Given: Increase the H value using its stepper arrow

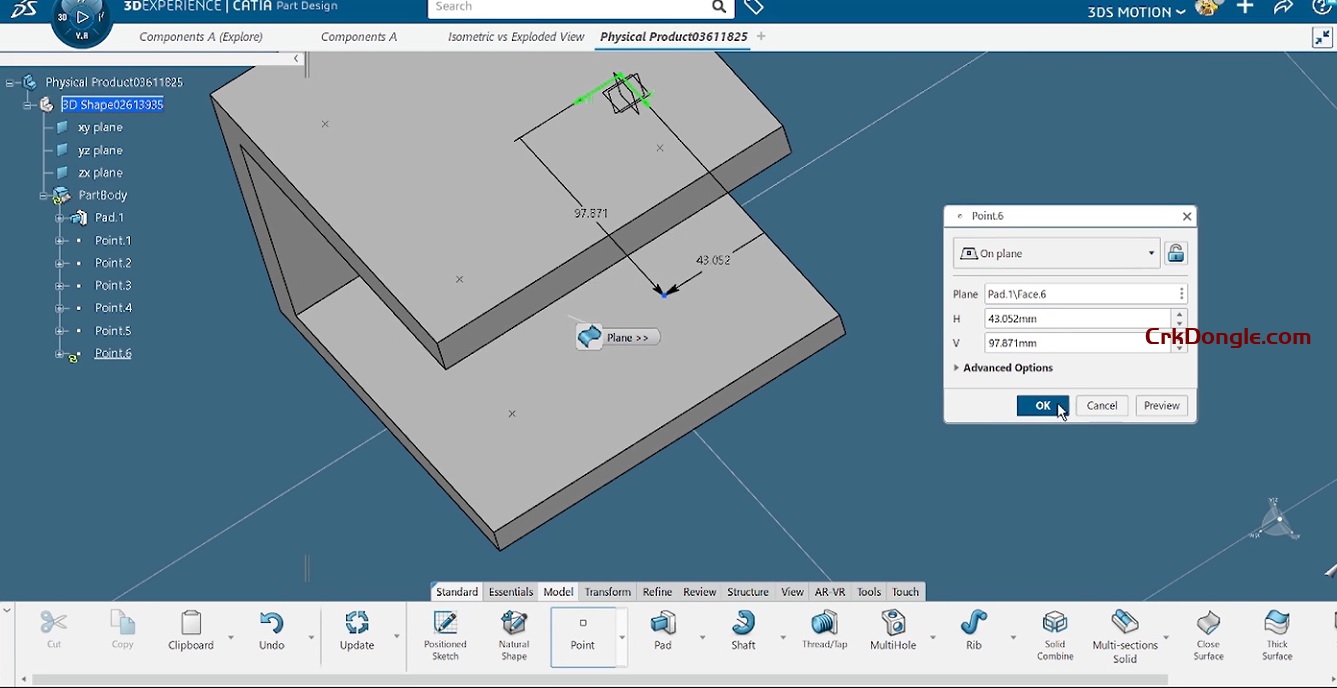Looking at the screenshot, I should pos(1180,314).
